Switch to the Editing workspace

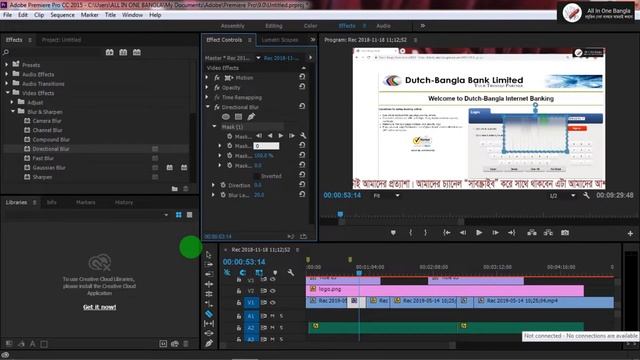point(273,26)
